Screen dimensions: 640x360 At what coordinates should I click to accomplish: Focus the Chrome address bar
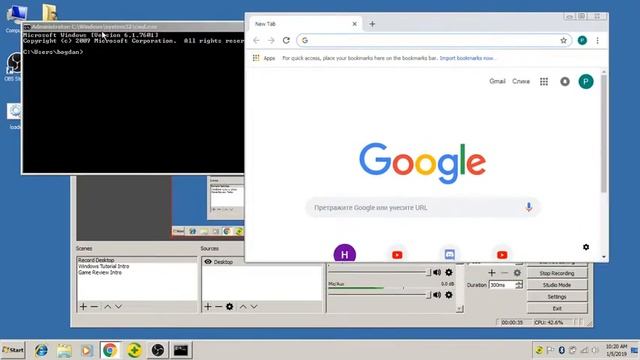(433, 40)
